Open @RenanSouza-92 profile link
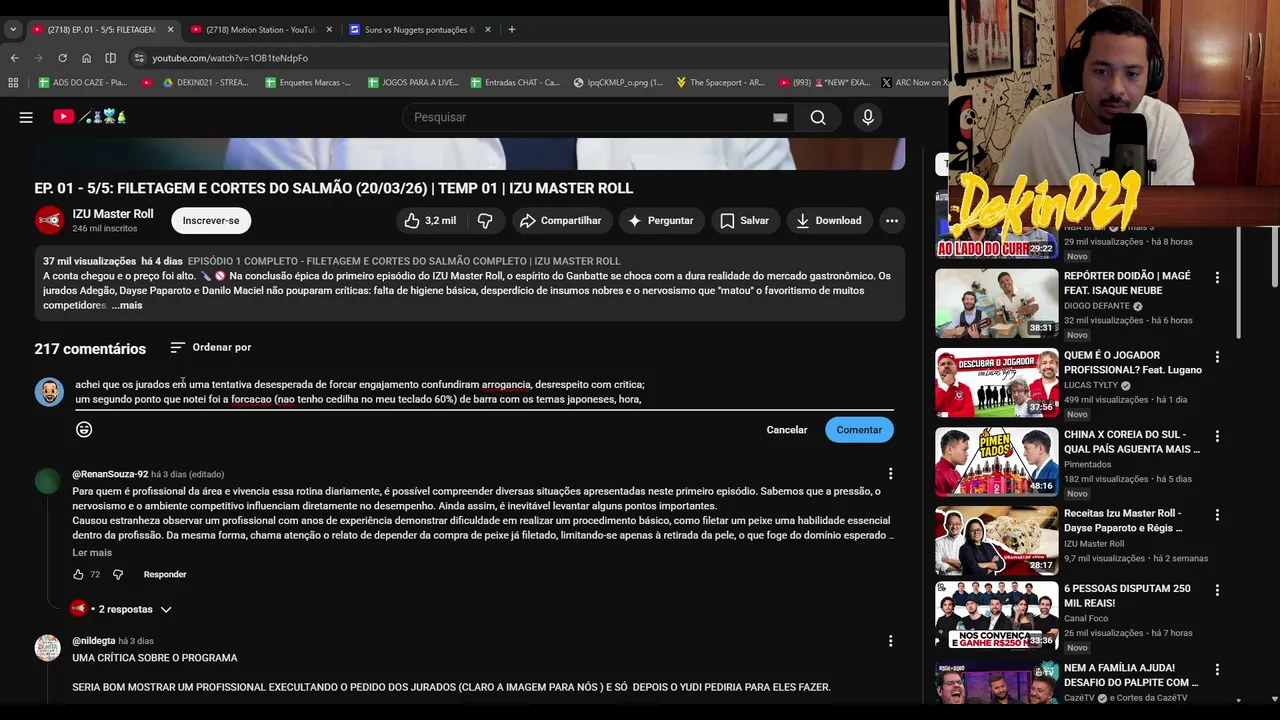This screenshot has width=1280, height=720. [x=110, y=474]
